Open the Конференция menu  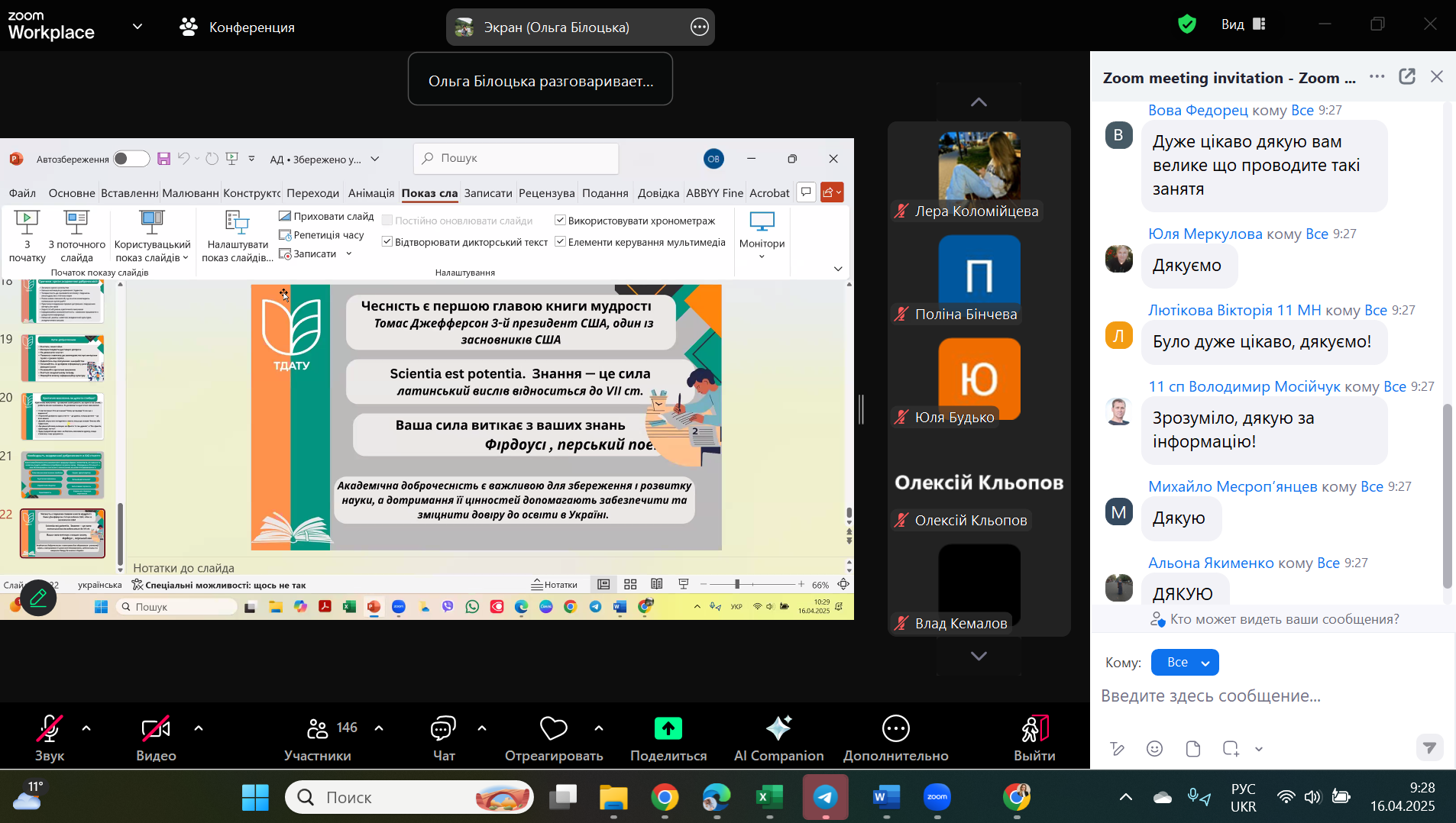point(237,27)
